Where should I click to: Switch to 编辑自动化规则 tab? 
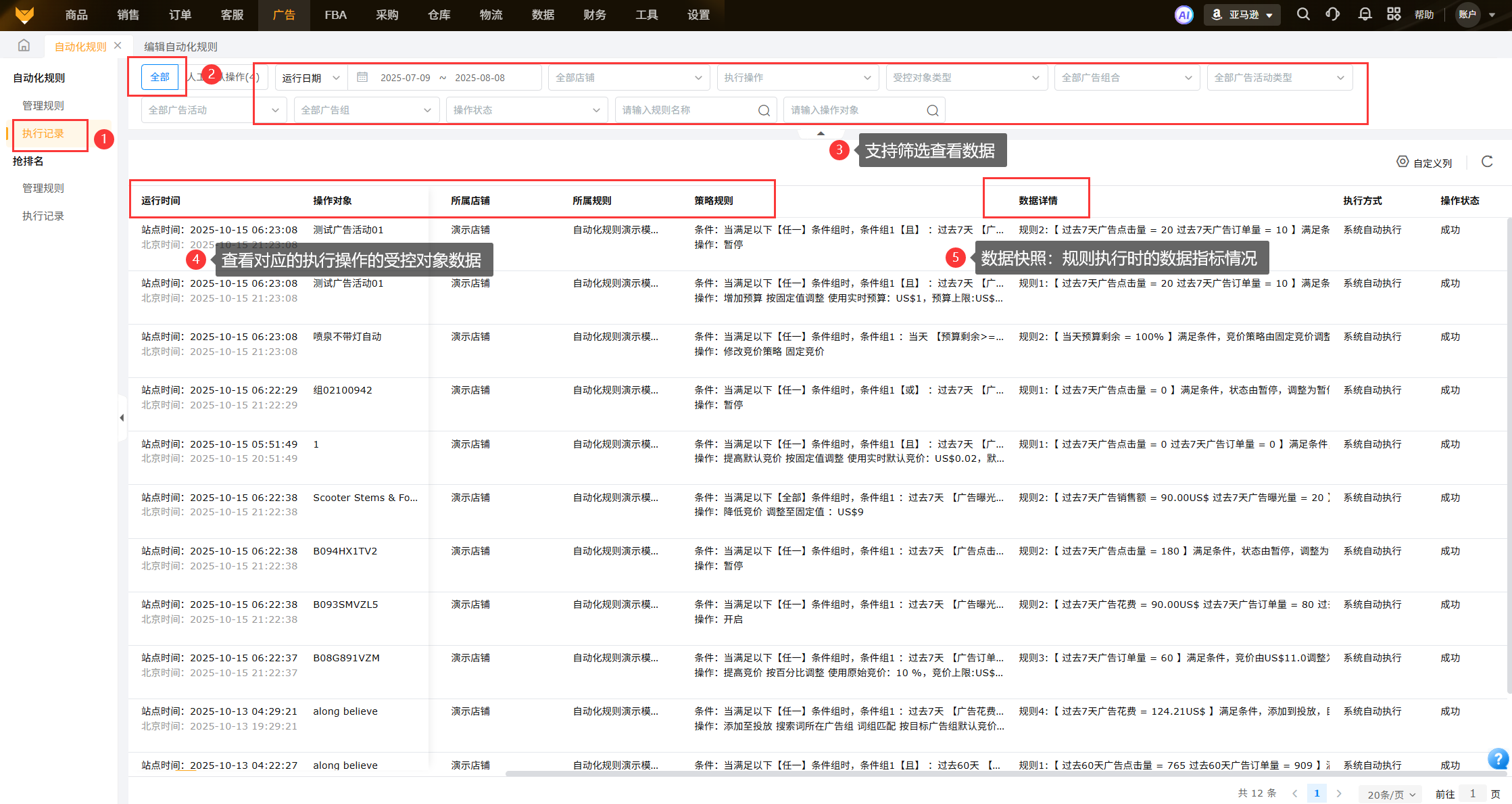point(180,47)
